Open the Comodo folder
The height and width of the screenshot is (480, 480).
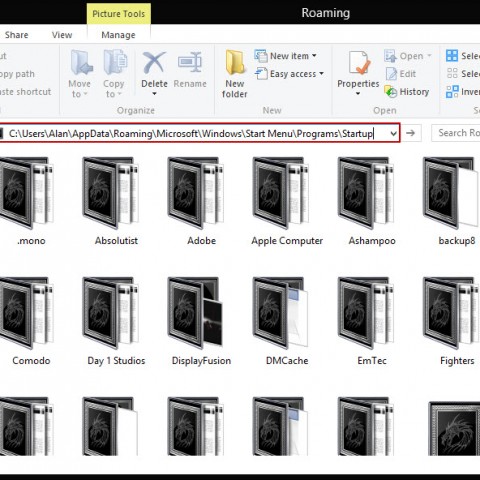pyautogui.click(x=27, y=321)
